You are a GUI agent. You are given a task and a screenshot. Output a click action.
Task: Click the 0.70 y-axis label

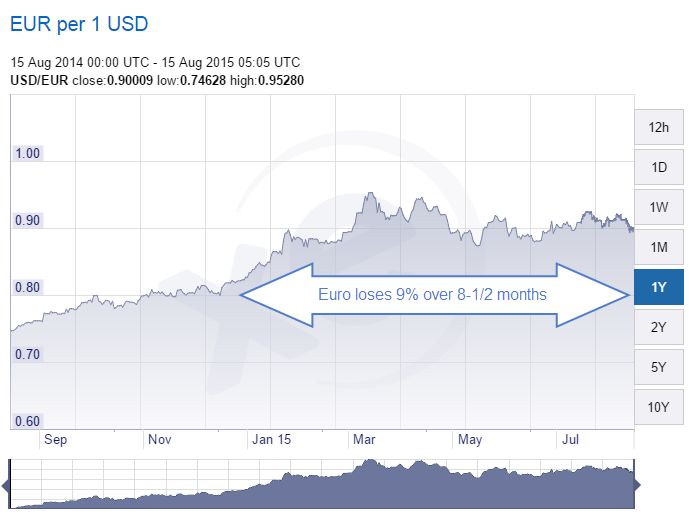point(28,354)
